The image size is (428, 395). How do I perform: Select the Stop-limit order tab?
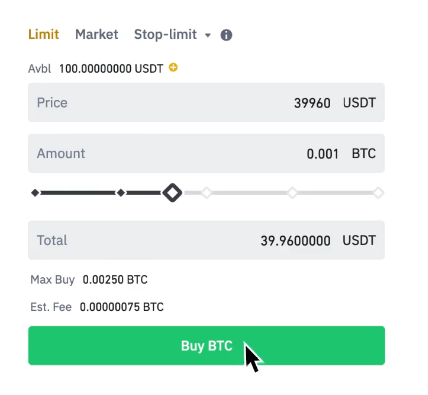tap(165, 34)
